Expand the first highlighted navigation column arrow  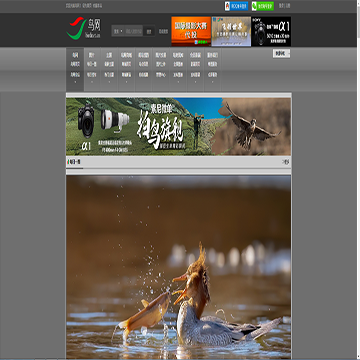click(x=75, y=82)
